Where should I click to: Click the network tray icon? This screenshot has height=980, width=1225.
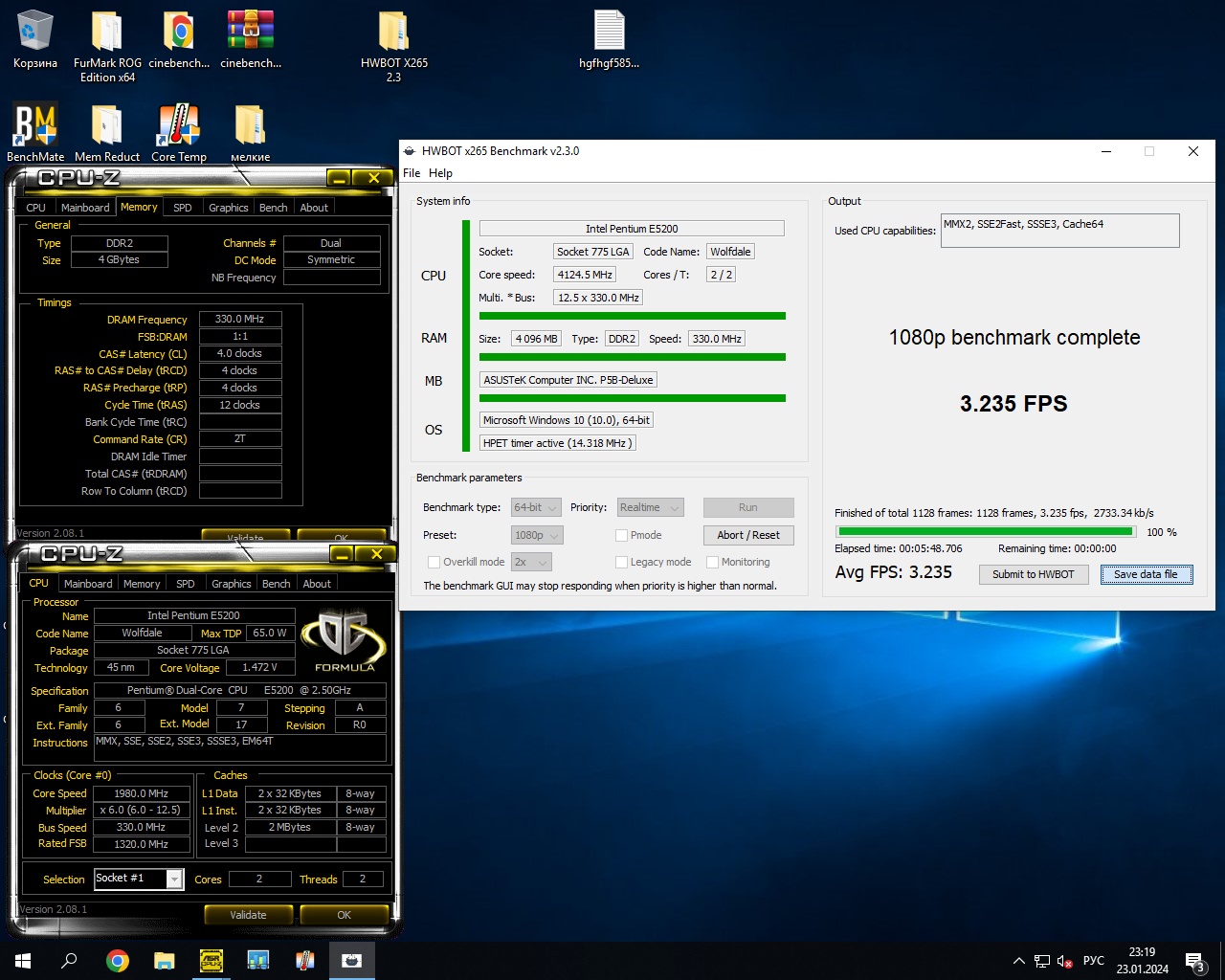pyautogui.click(x=1042, y=961)
